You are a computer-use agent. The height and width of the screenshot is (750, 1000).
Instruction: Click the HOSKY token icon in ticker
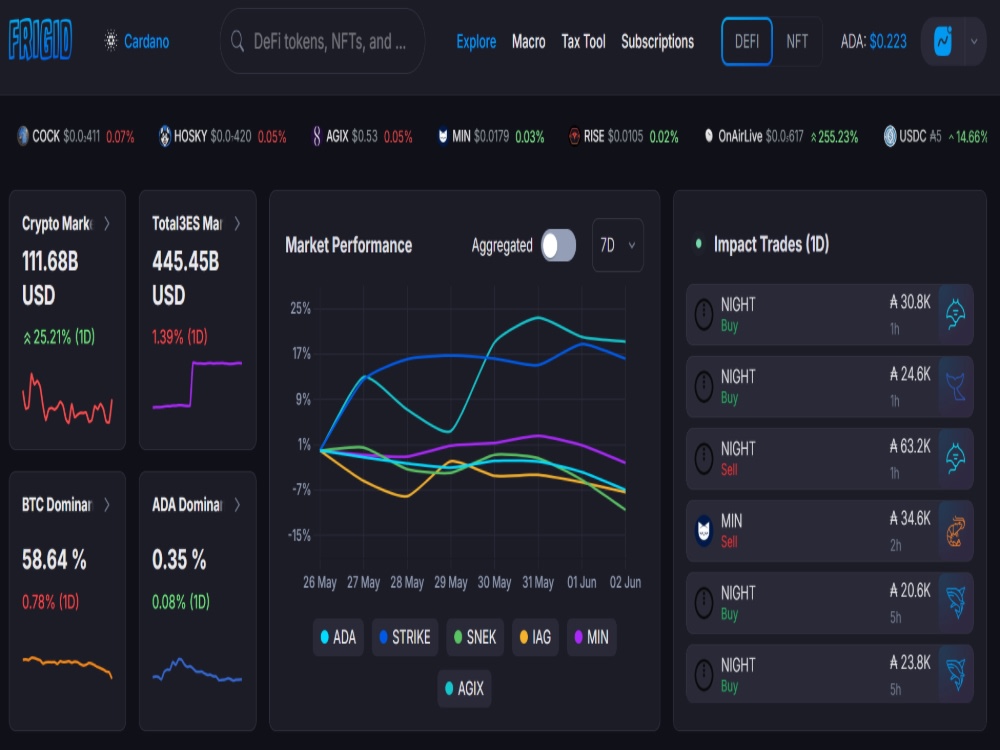coord(165,136)
